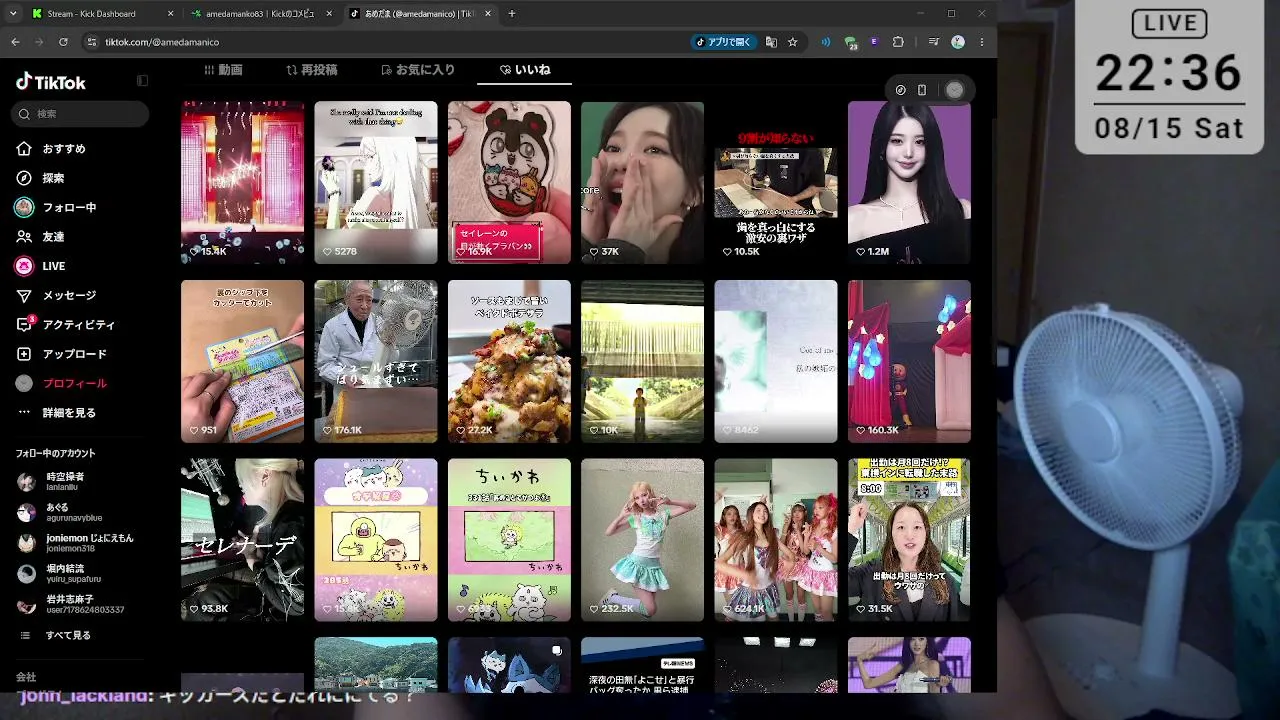Open the video thumbnail with 176.1K likes
This screenshot has height=720, width=1280.
[375, 361]
